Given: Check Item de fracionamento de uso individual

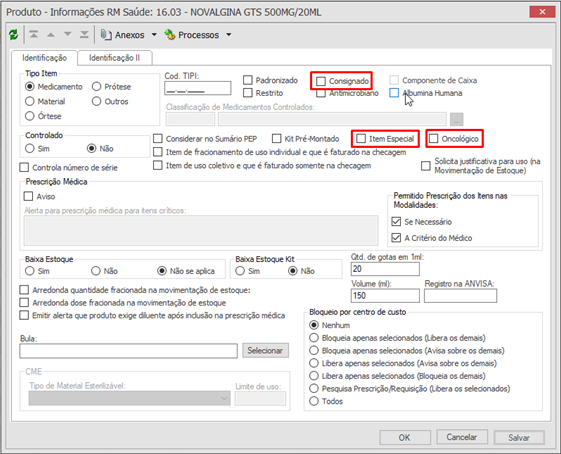Looking at the screenshot, I should point(158,152).
